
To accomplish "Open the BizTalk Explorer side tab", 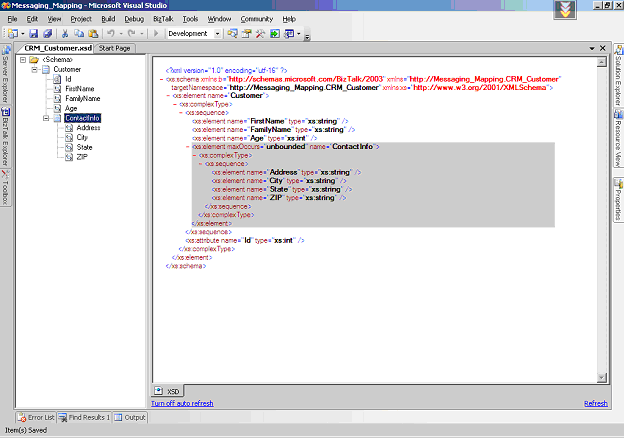I will pyautogui.click(x=6, y=137).
